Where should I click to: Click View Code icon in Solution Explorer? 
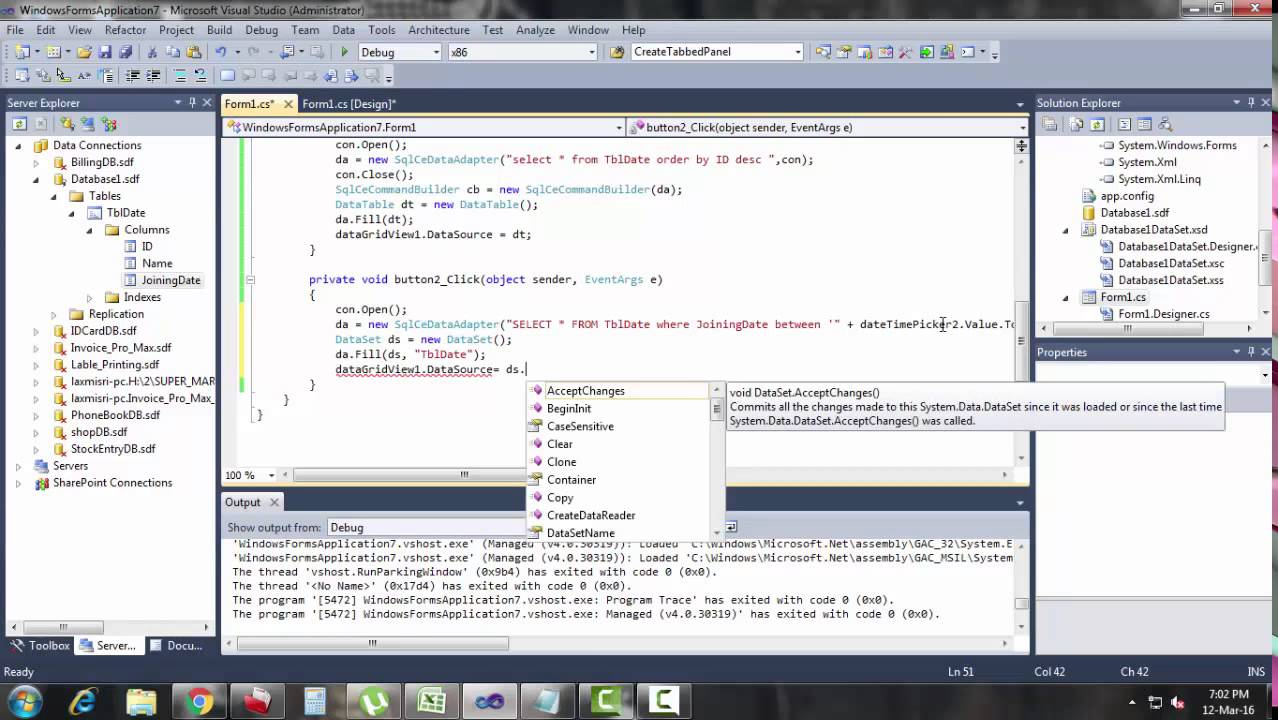[1124, 124]
